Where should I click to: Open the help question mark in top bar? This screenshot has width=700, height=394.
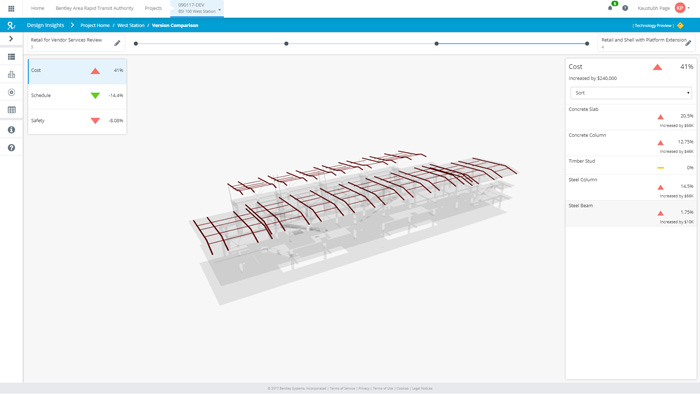(x=625, y=8)
